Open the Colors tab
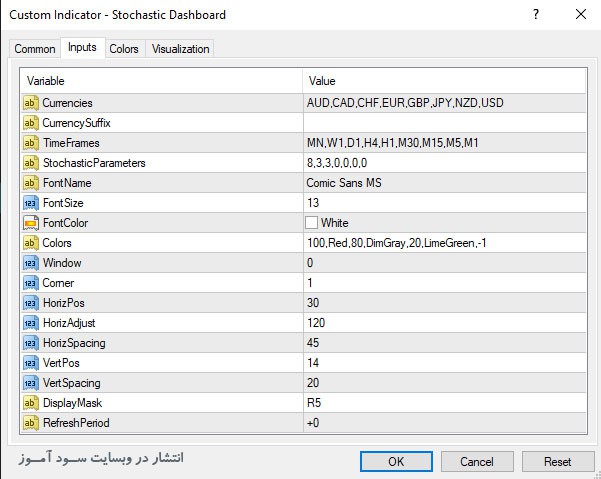 pos(124,49)
